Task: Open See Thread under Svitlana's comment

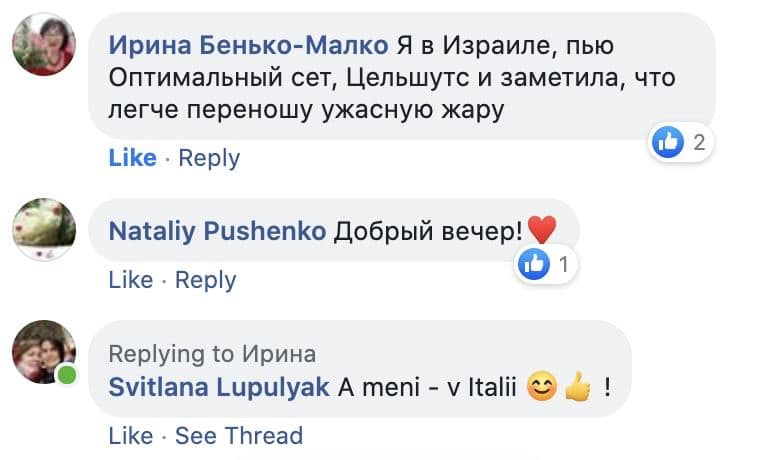Action: click(238, 436)
